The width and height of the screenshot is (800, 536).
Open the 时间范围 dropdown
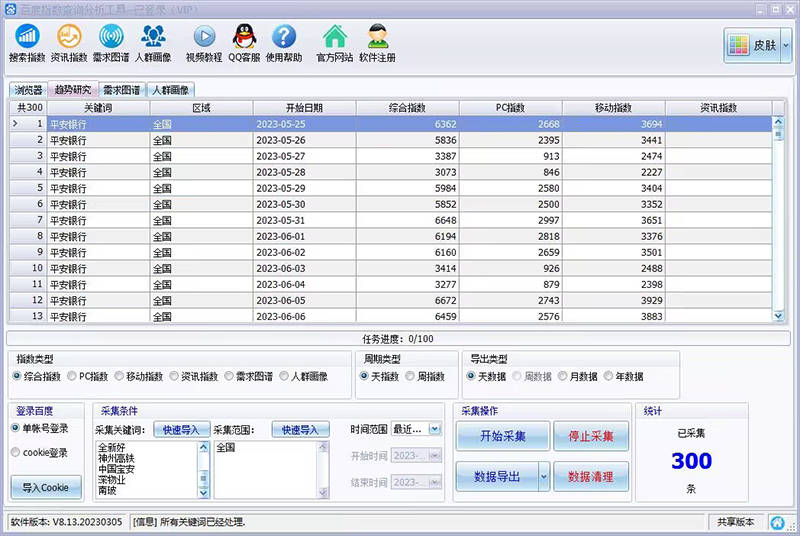point(435,429)
